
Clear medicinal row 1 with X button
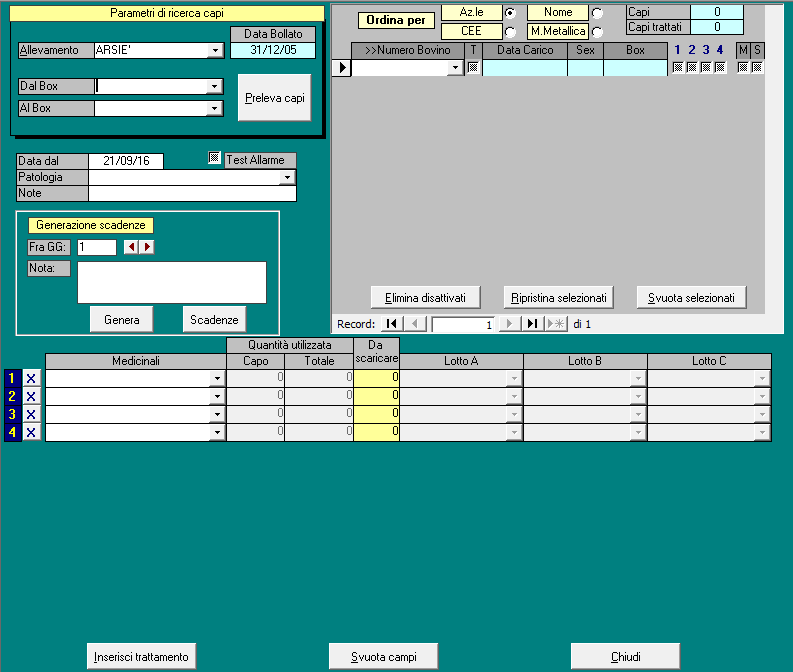point(31,379)
